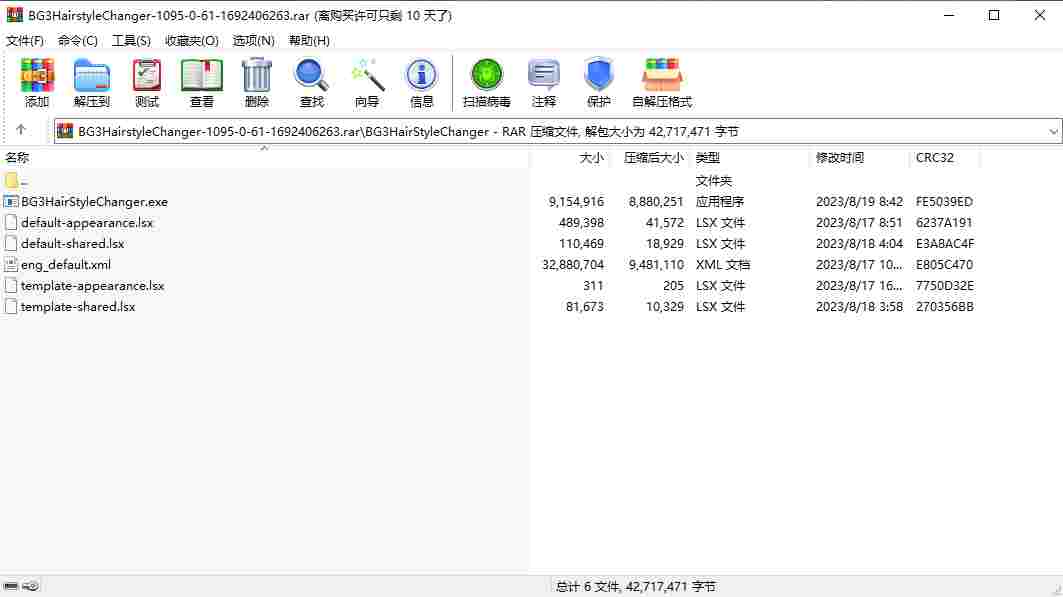Image resolution: width=1063 pixels, height=597 pixels.
Task: Open the Options (选项) menu
Action: tap(254, 41)
